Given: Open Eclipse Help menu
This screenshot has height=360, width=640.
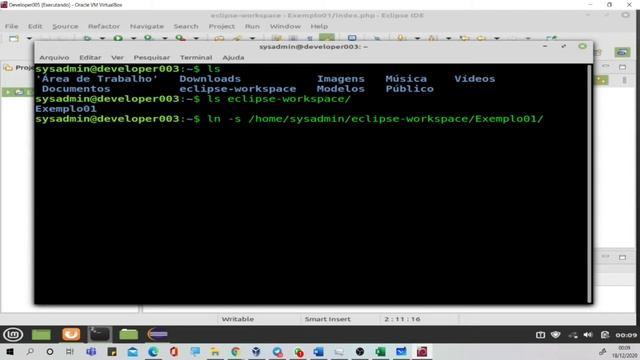Looking at the screenshot, I should (x=319, y=26).
